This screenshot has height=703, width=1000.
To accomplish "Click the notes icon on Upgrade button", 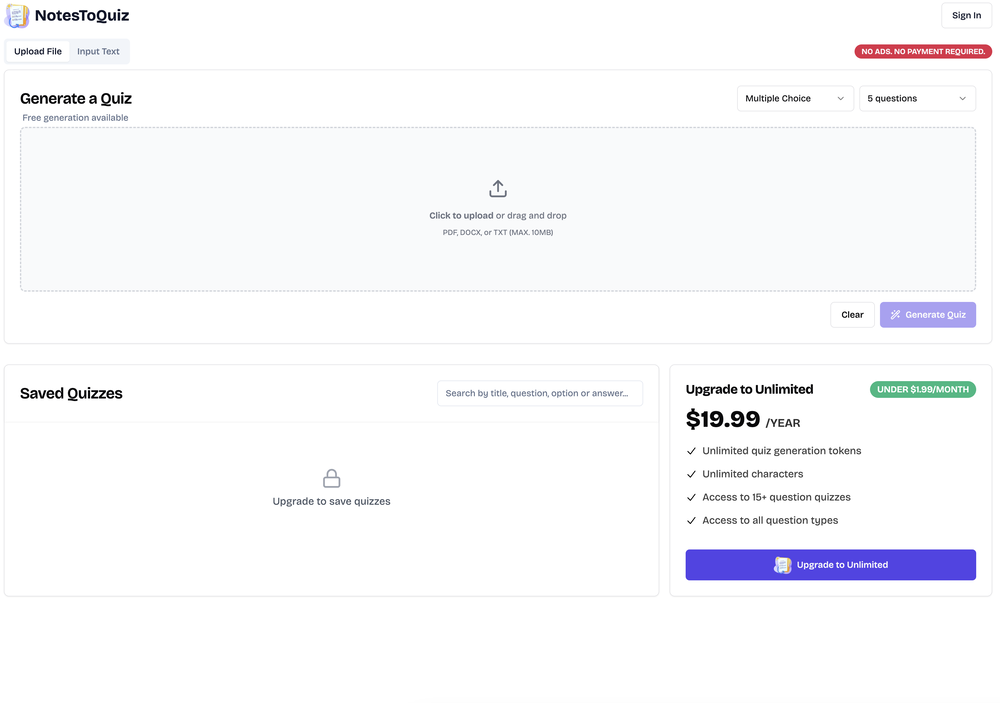I will click(783, 565).
